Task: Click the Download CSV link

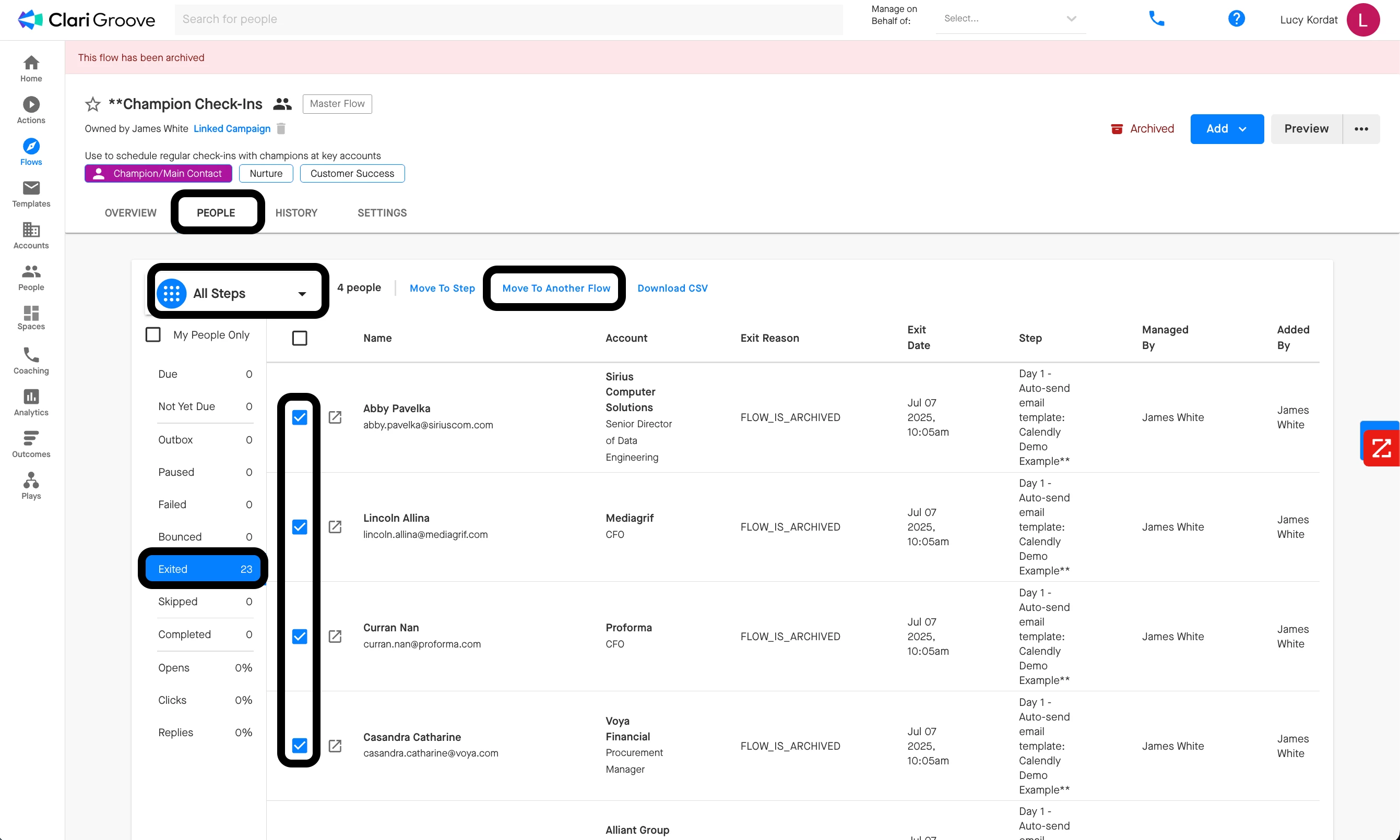Action: coord(672,288)
